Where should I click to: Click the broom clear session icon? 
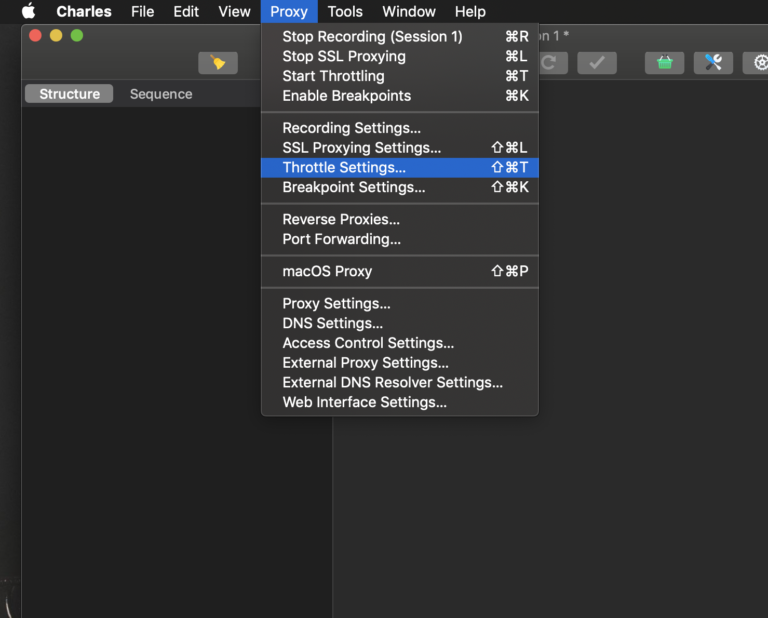click(218, 63)
